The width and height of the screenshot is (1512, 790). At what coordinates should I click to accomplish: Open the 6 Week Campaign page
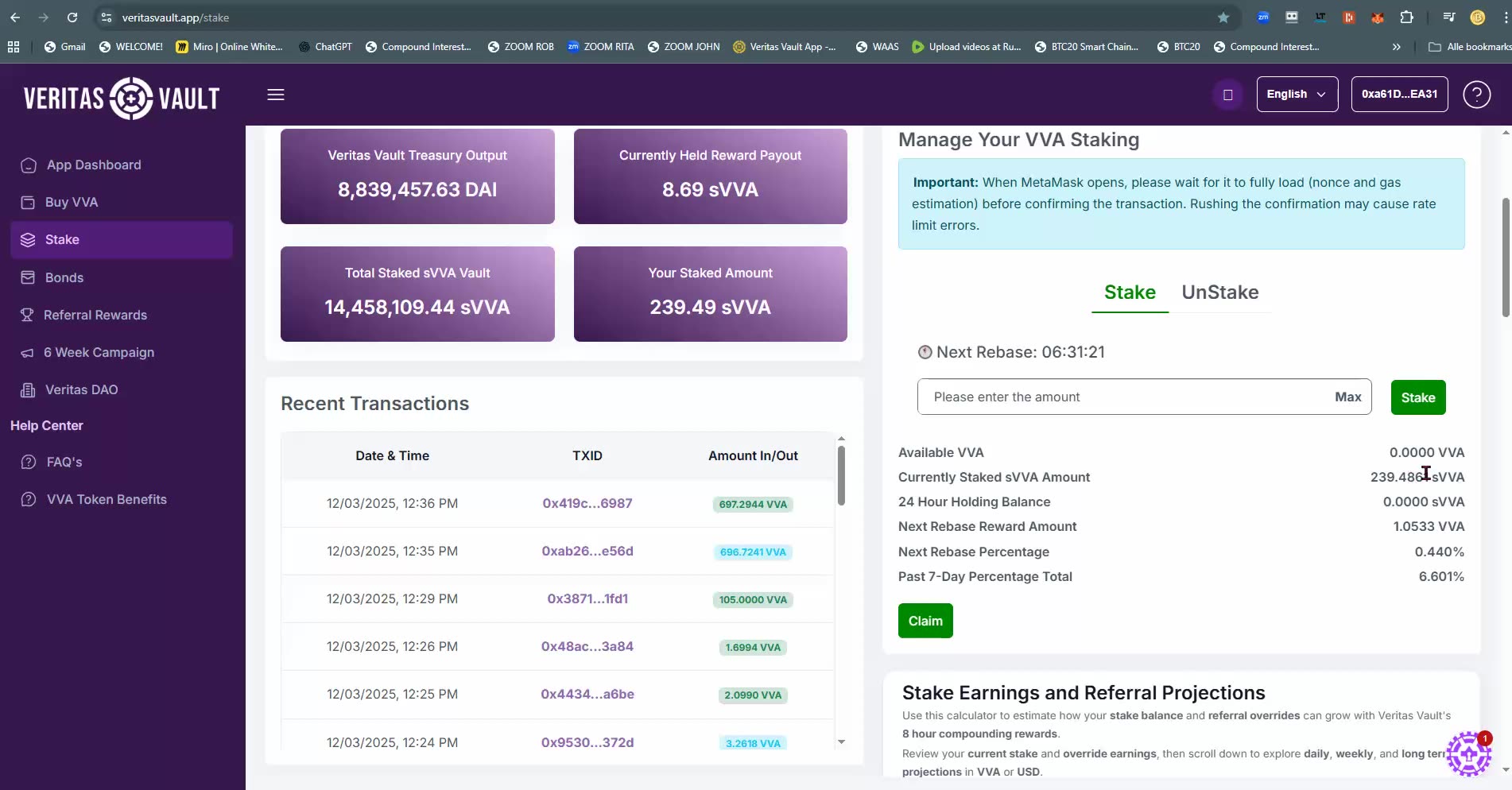[99, 352]
